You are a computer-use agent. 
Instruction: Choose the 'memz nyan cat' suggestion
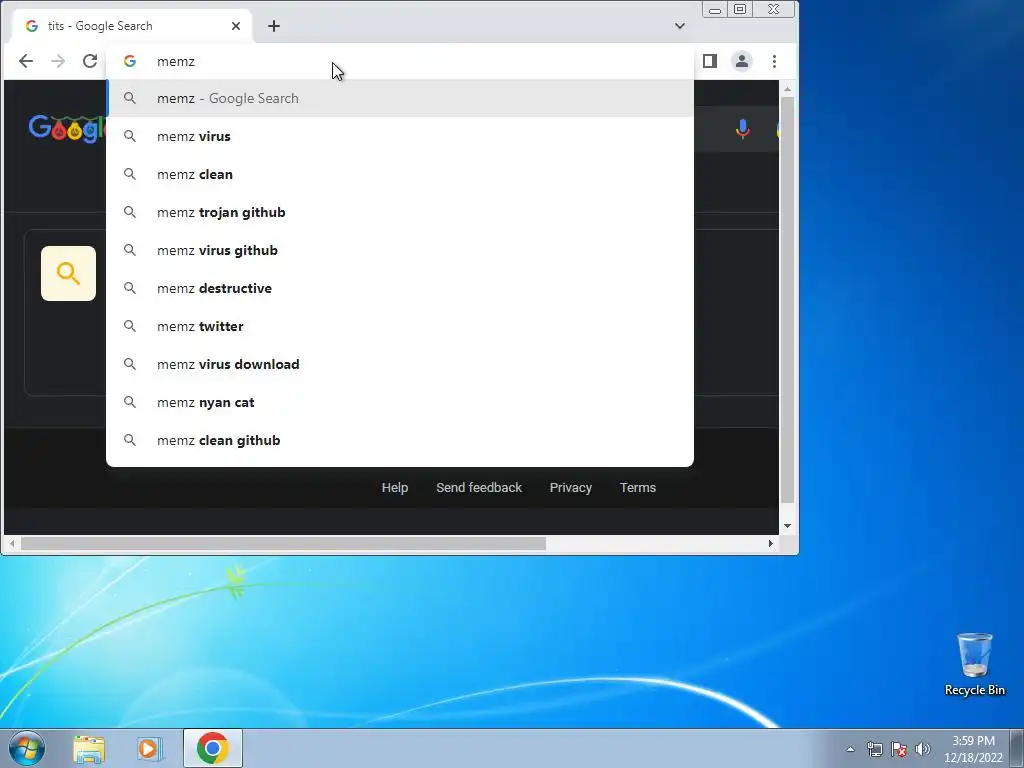[400, 402]
